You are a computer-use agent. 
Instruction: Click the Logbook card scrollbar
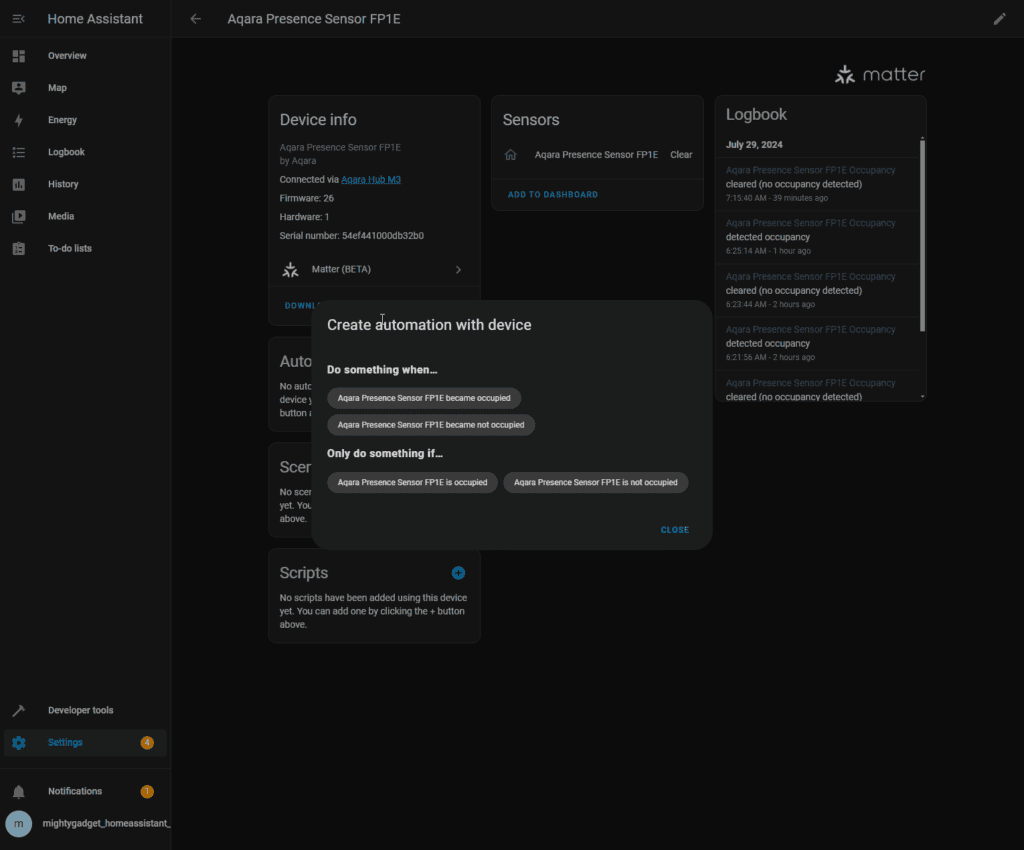[x=922, y=235]
